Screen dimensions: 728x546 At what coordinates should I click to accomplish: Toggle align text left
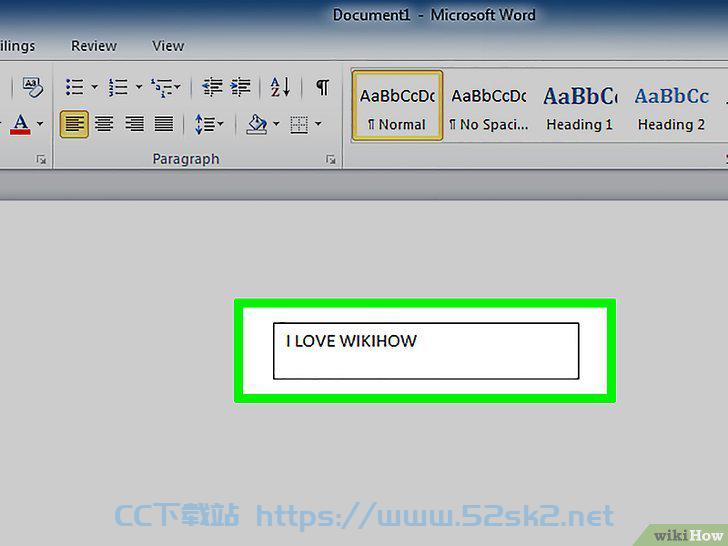[x=74, y=124]
